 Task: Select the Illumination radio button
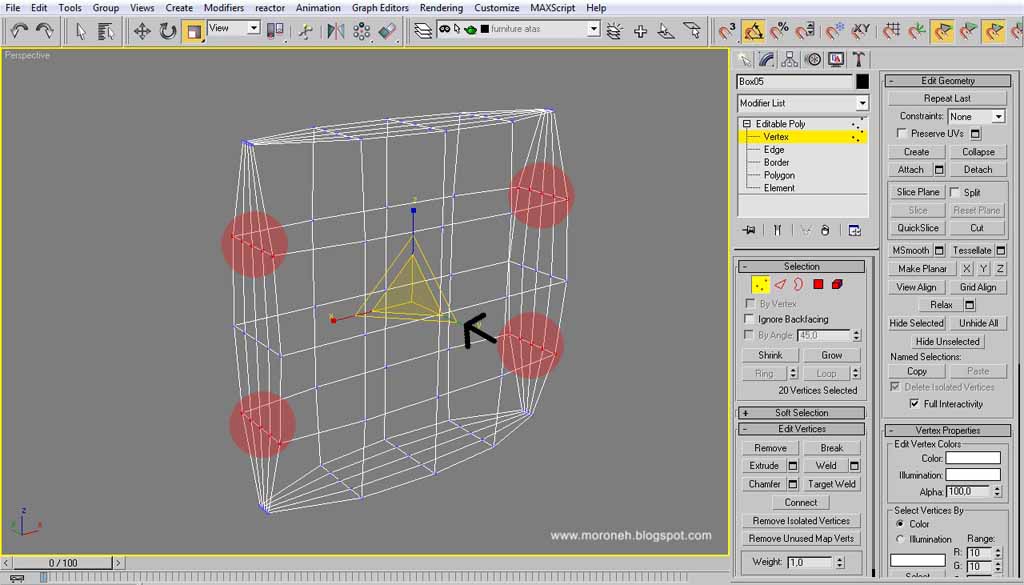(x=901, y=539)
